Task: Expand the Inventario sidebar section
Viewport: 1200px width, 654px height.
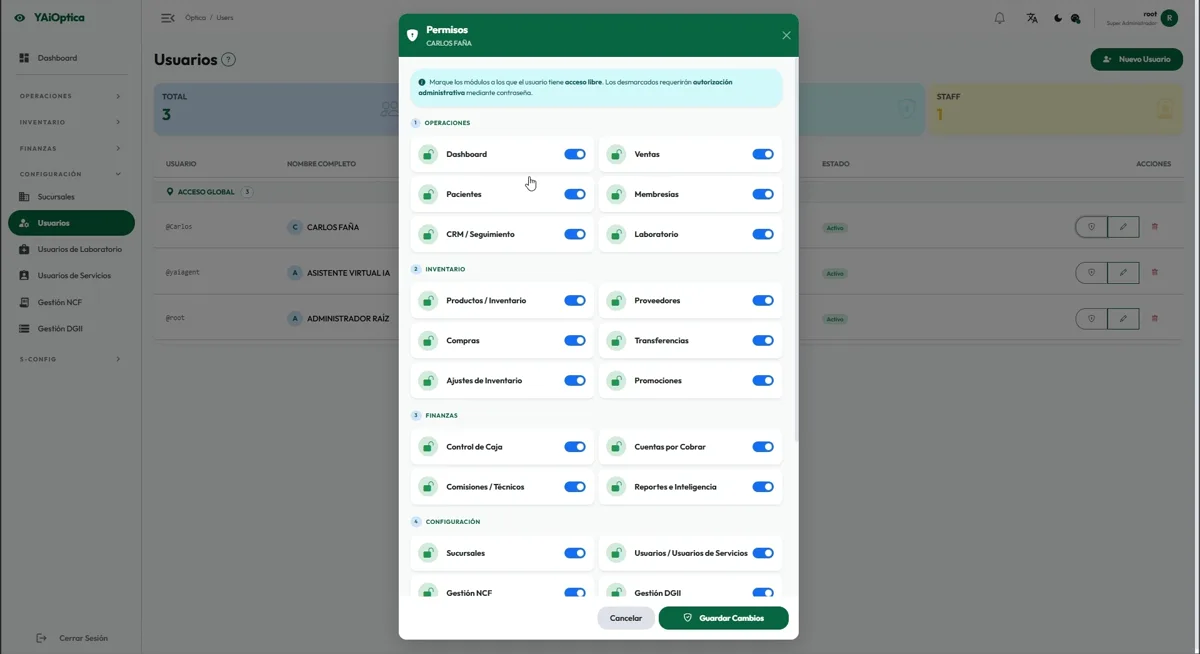Action: click(70, 122)
